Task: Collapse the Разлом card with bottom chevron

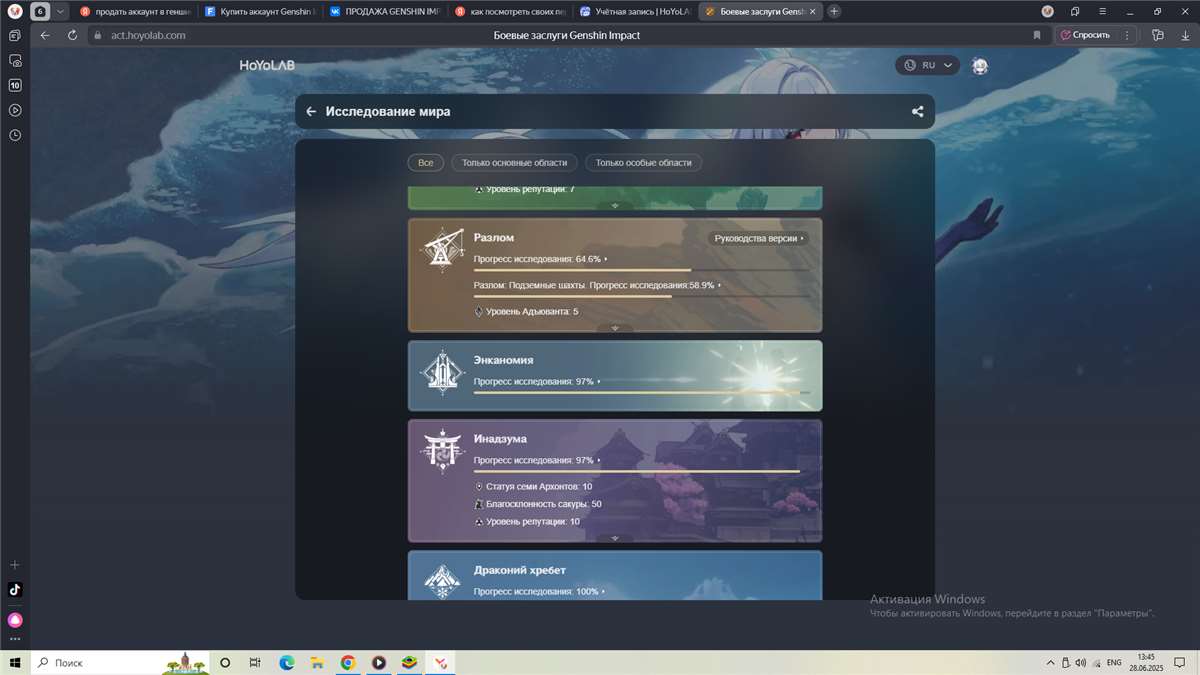Action: pos(615,328)
